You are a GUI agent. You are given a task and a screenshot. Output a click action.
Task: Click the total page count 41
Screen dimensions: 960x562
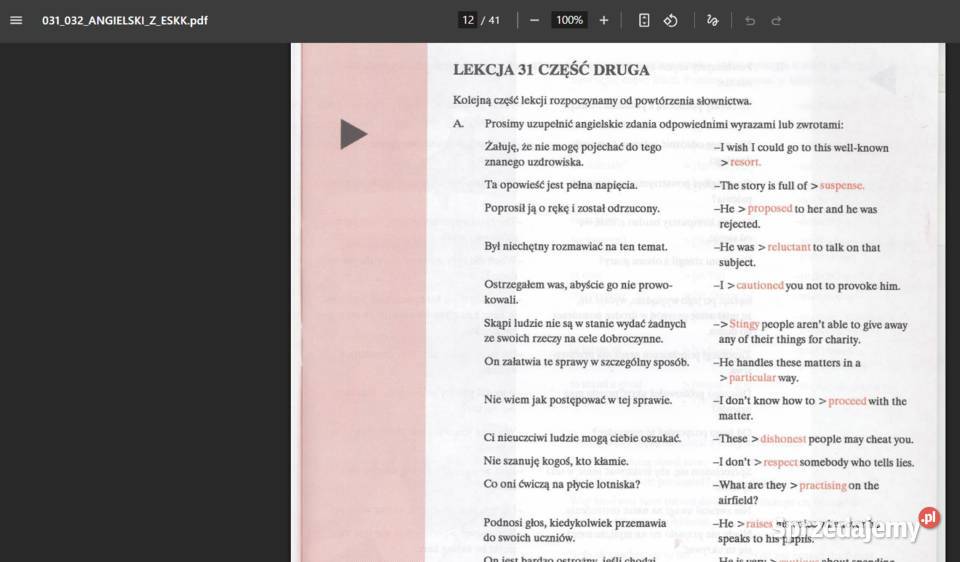pos(494,20)
